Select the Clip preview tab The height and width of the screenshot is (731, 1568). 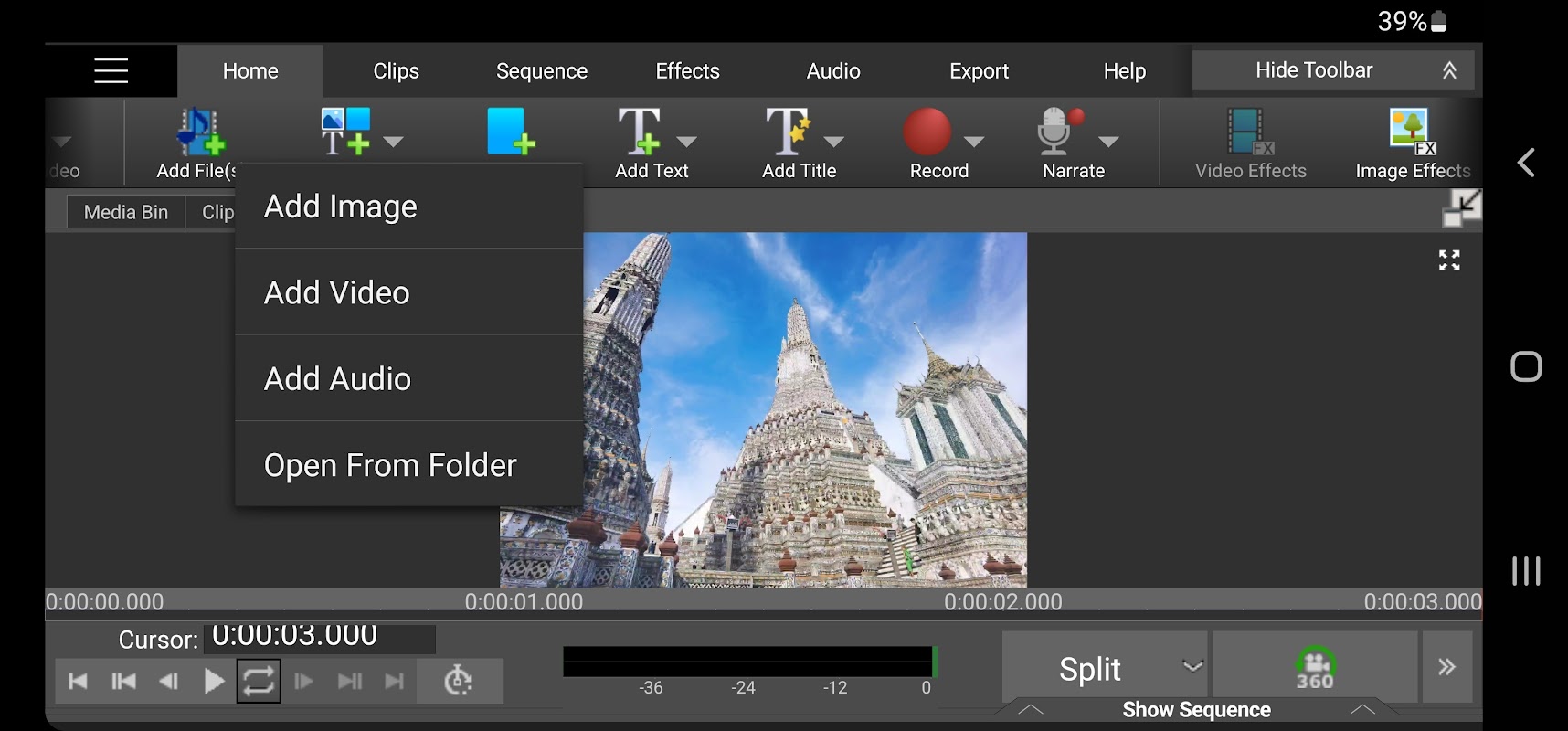211,212
